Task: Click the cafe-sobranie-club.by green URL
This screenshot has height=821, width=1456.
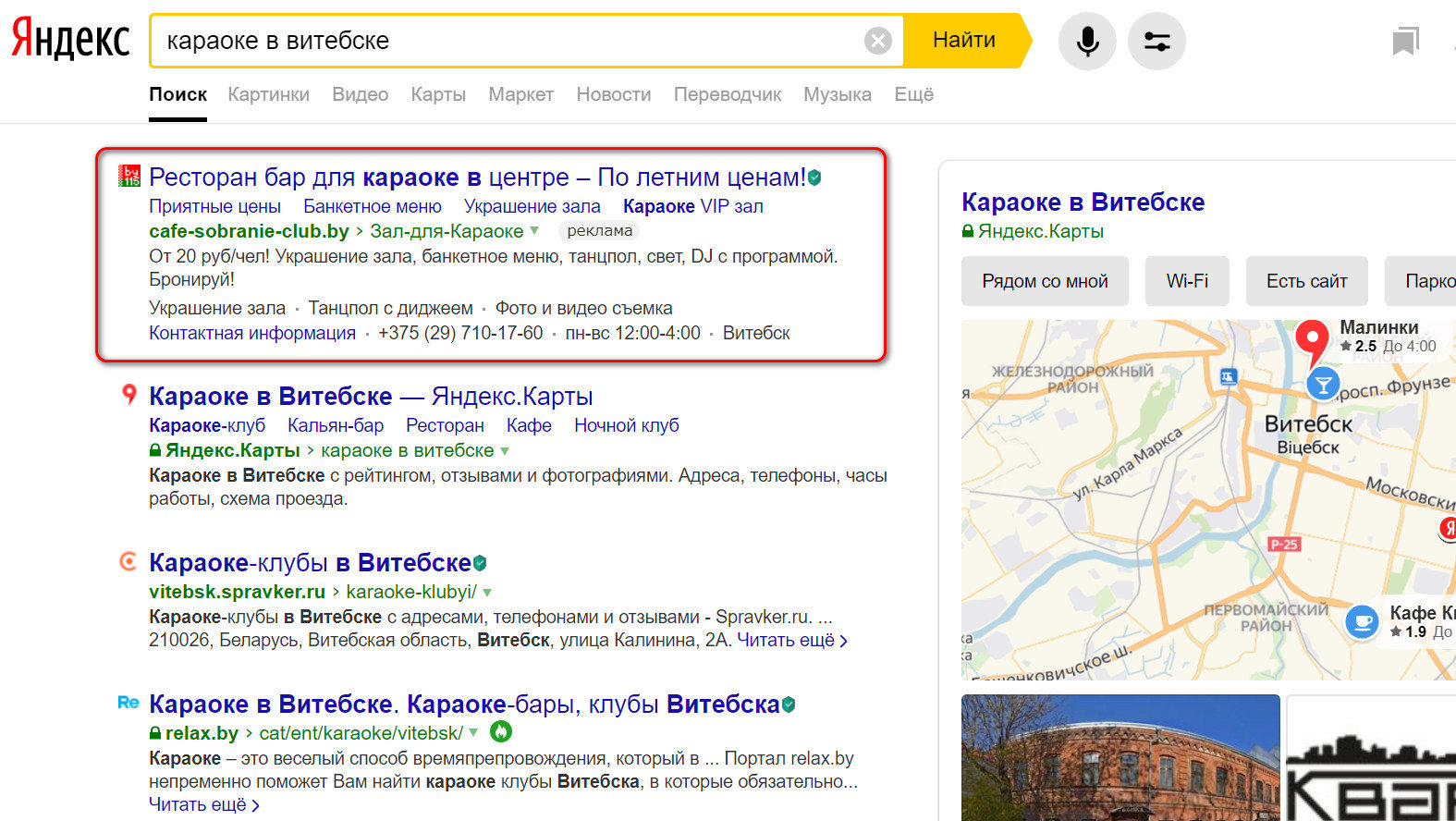Action: (x=249, y=231)
